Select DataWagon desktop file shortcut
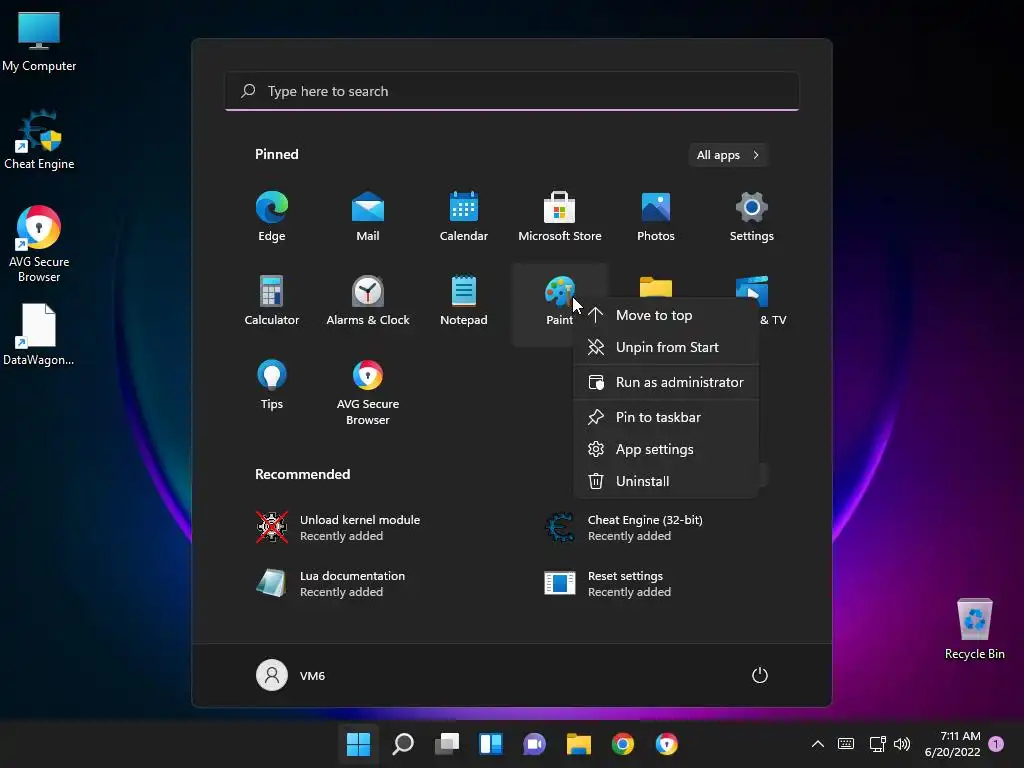Image resolution: width=1024 pixels, height=768 pixels. tap(39, 334)
